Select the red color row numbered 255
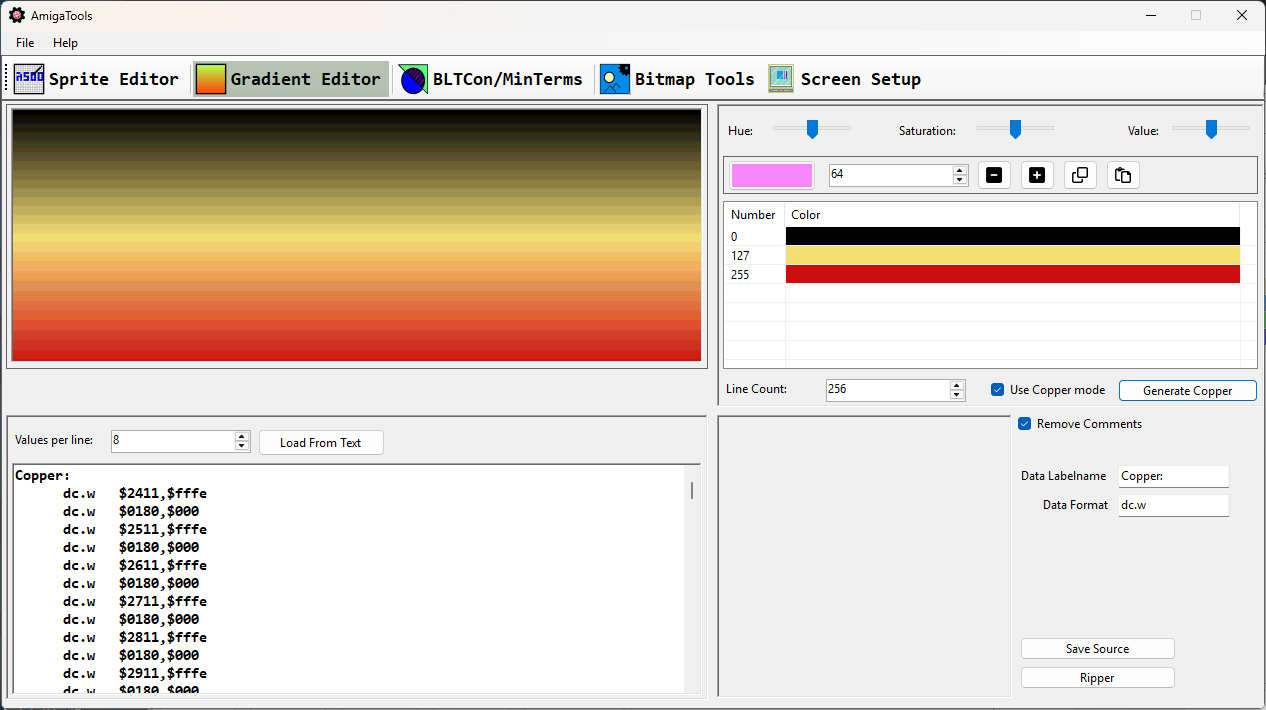The height and width of the screenshot is (710, 1266). coord(983,274)
